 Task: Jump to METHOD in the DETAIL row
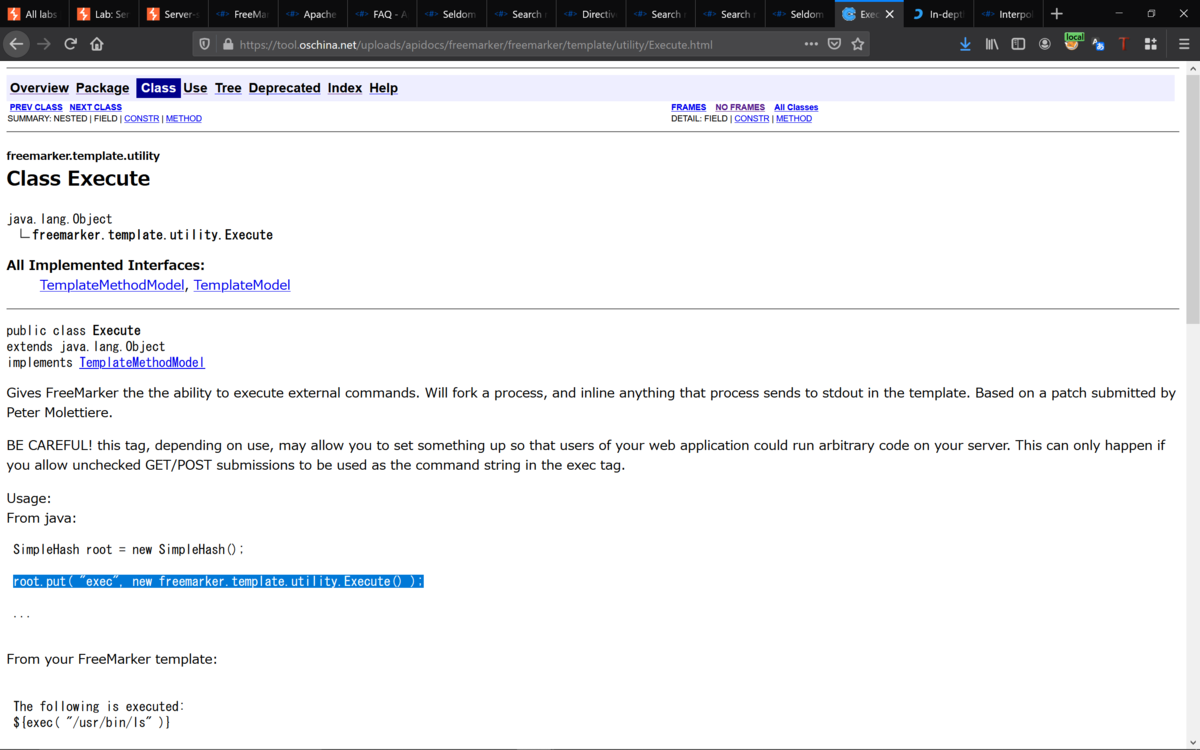794,118
